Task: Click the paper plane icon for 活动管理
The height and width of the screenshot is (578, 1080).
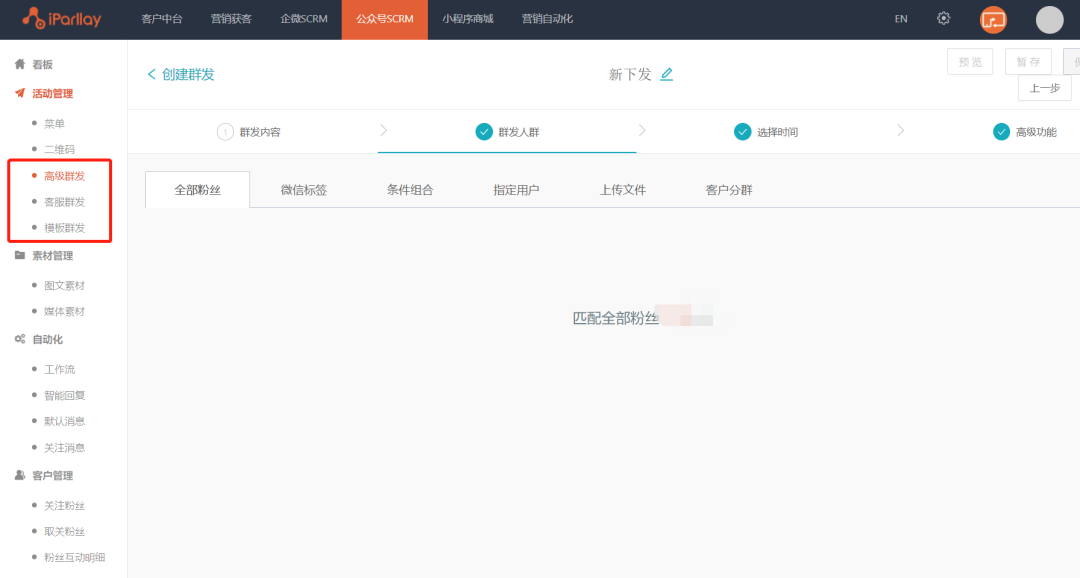Action: click(x=20, y=93)
